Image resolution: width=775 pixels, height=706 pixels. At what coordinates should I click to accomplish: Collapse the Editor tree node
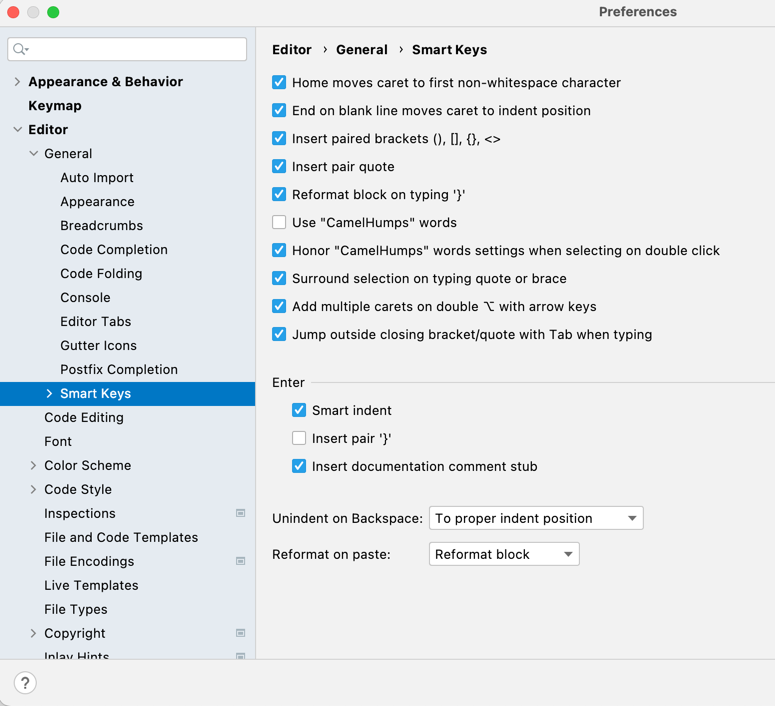tap(17, 130)
